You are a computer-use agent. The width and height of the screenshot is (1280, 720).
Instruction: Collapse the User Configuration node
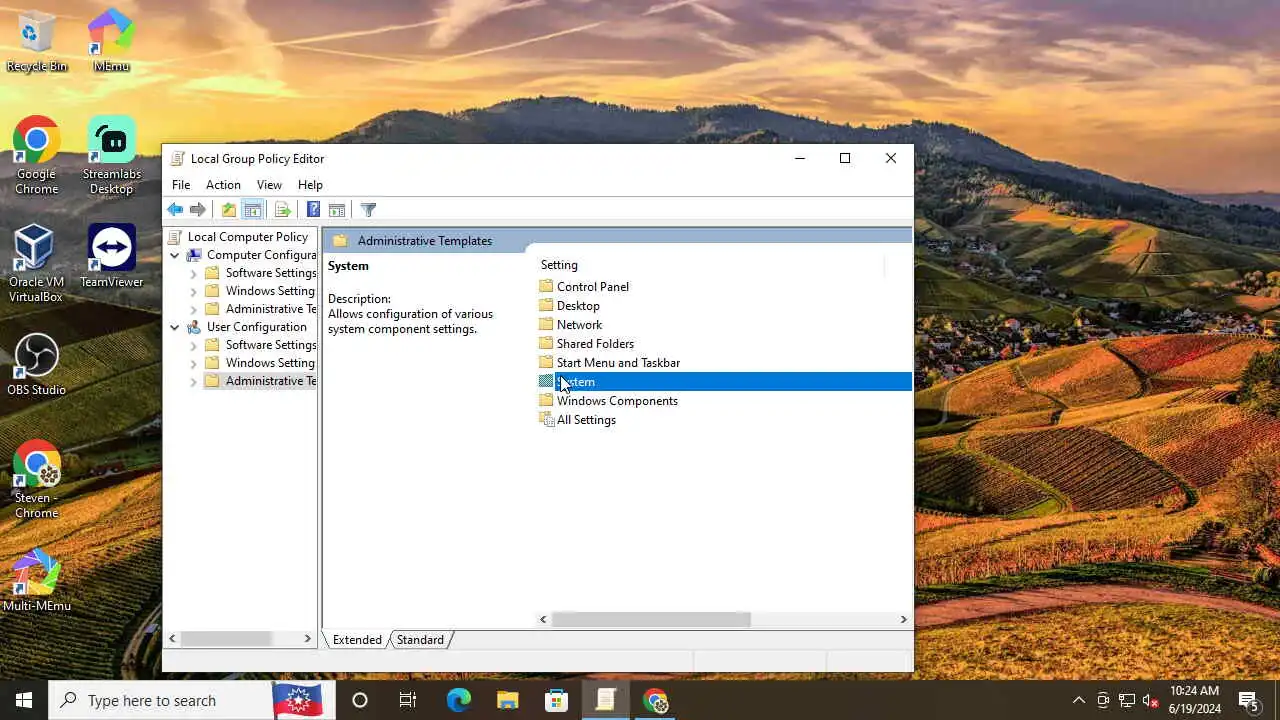pyautogui.click(x=175, y=327)
